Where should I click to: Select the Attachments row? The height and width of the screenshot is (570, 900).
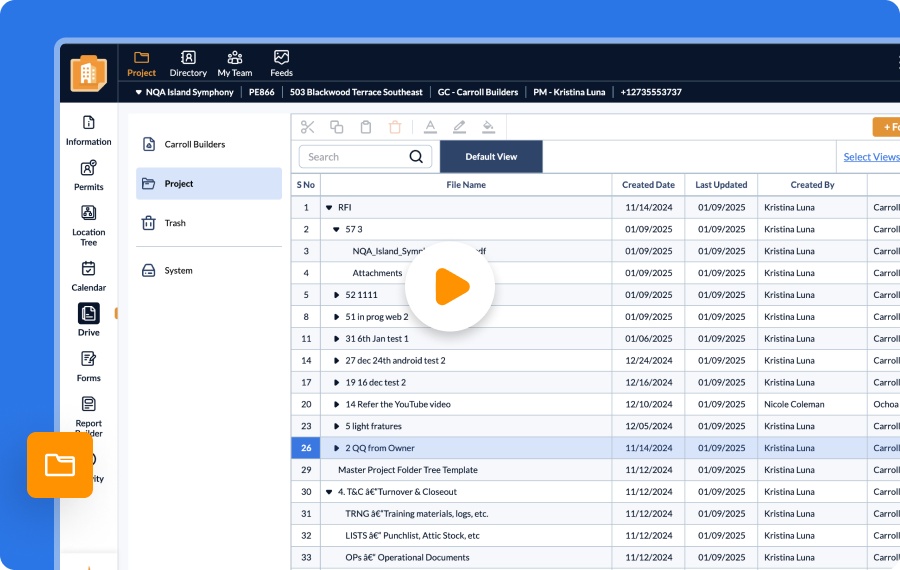tap(595, 273)
